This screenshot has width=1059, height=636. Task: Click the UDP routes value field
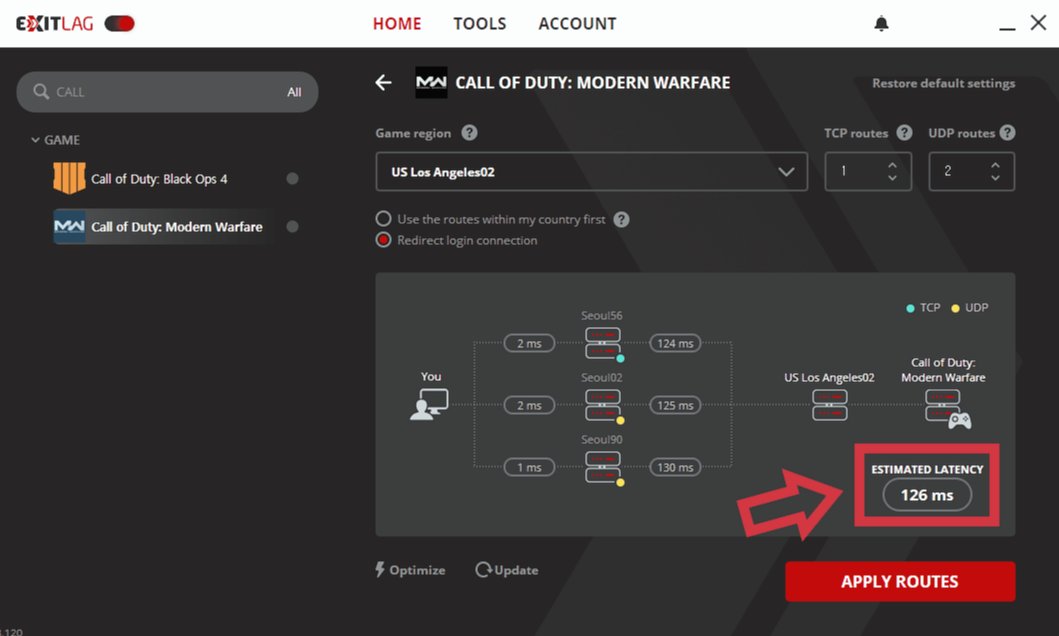tap(971, 171)
